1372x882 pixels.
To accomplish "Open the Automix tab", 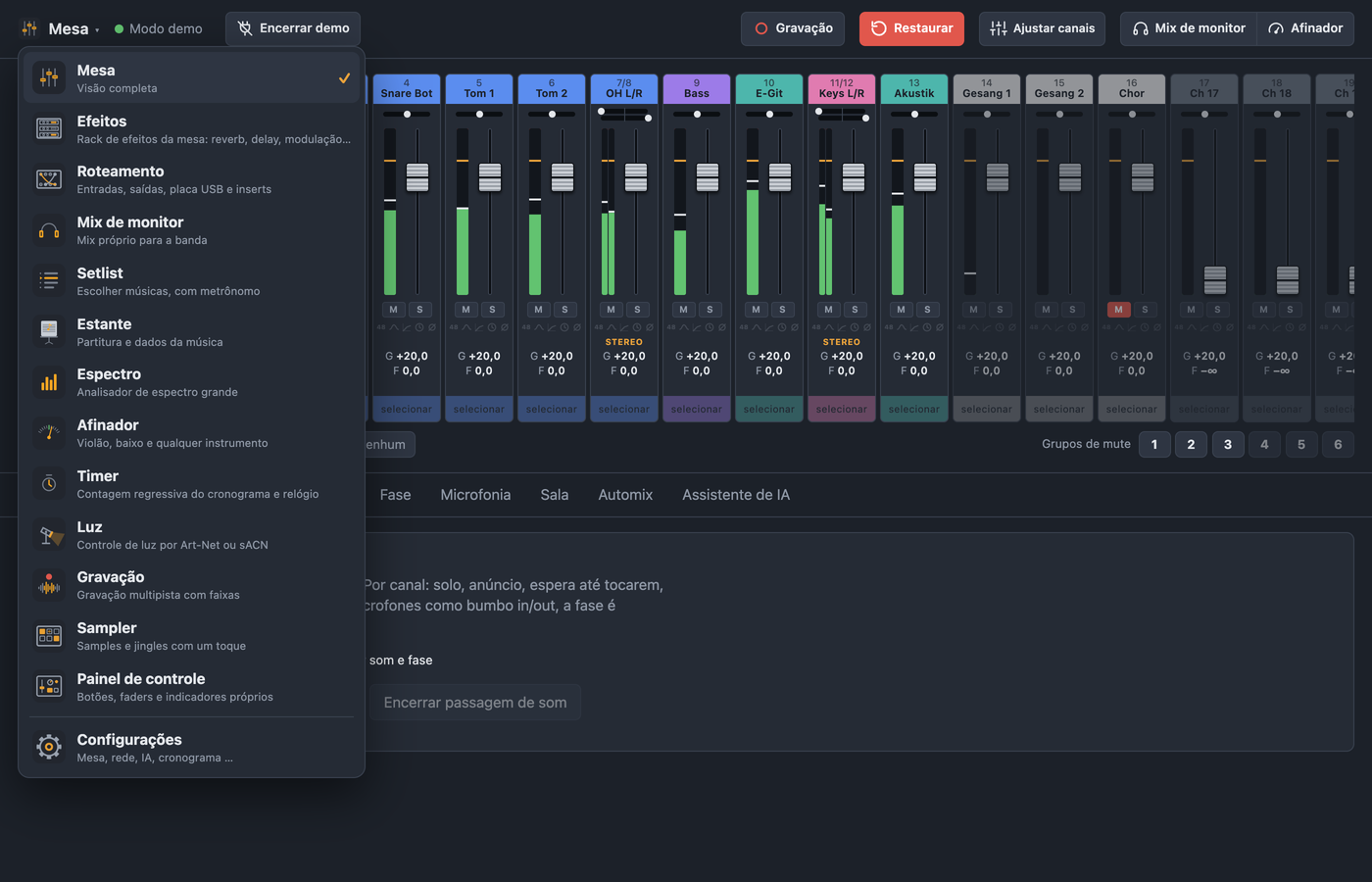I will point(625,495).
